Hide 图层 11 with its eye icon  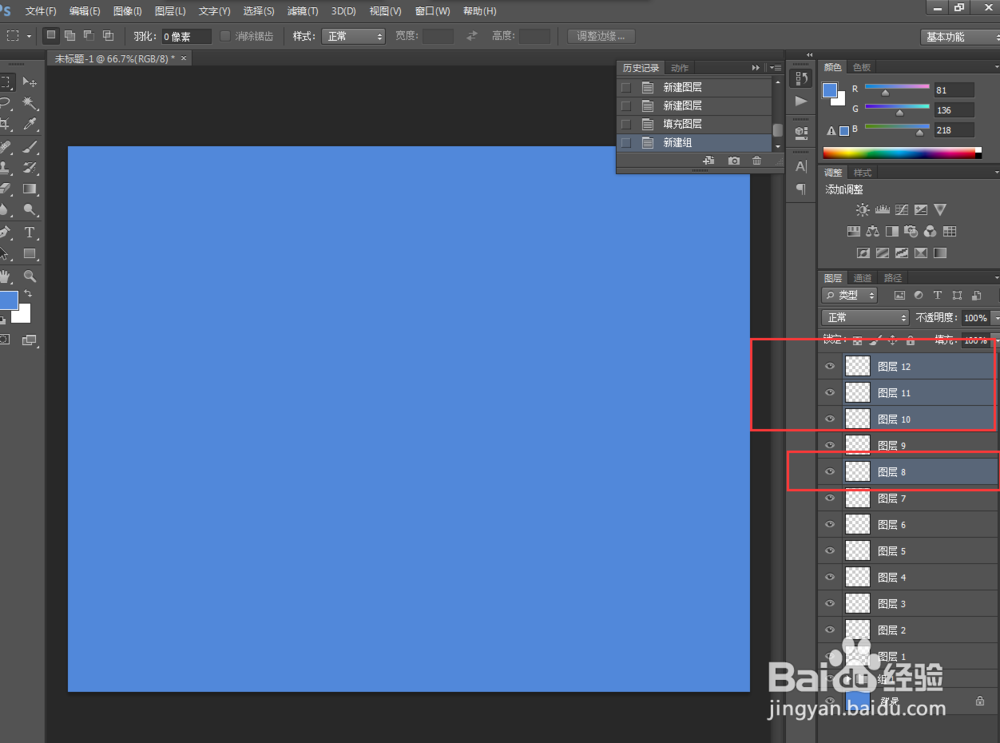830,393
